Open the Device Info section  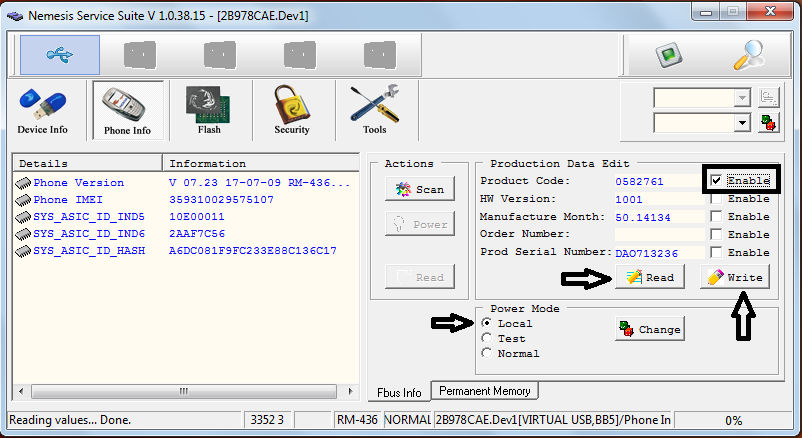coord(42,111)
